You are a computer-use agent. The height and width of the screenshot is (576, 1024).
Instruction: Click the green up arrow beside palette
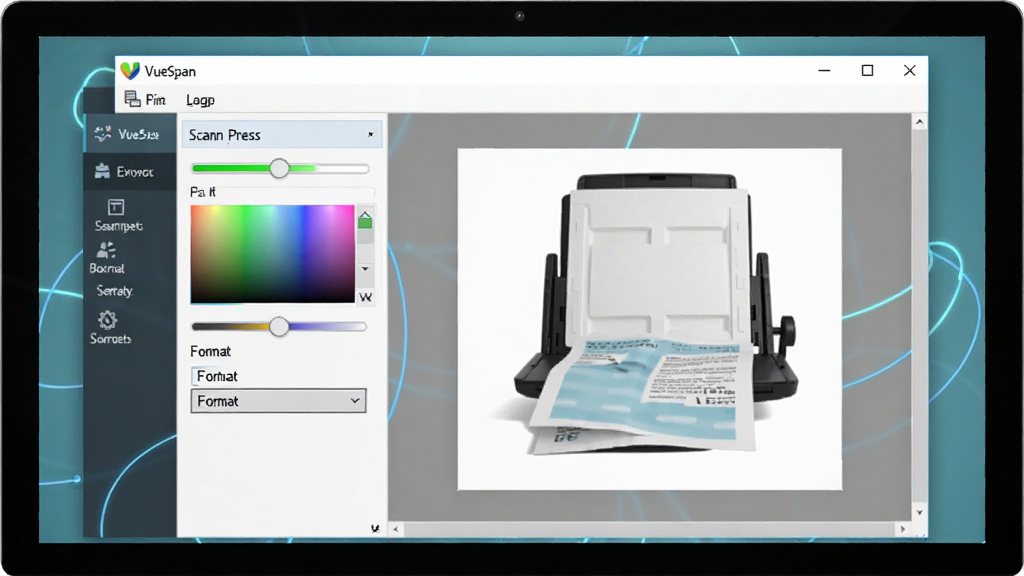(365, 219)
